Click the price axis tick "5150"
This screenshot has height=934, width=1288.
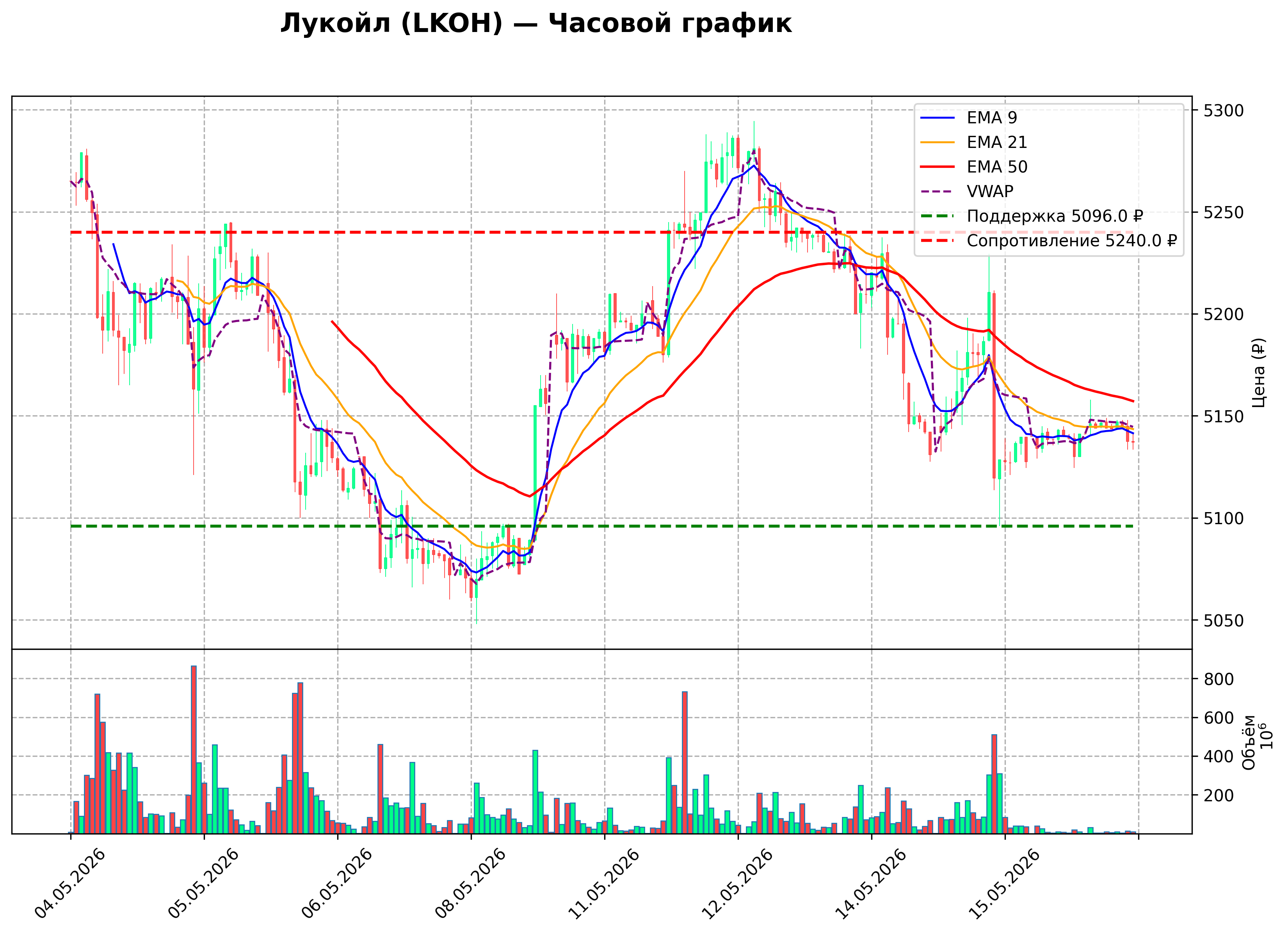coord(1223,416)
